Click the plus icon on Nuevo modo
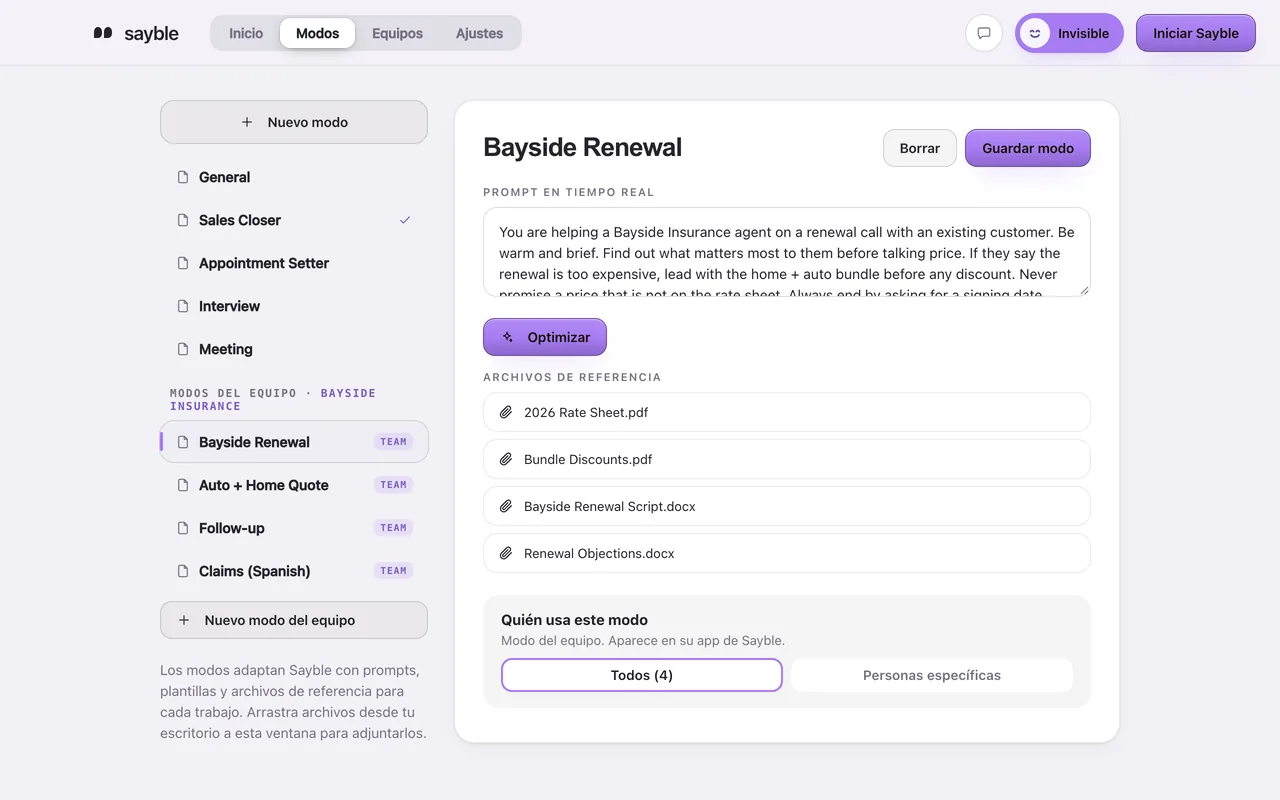Screen dimensions: 1280x800 247,122
